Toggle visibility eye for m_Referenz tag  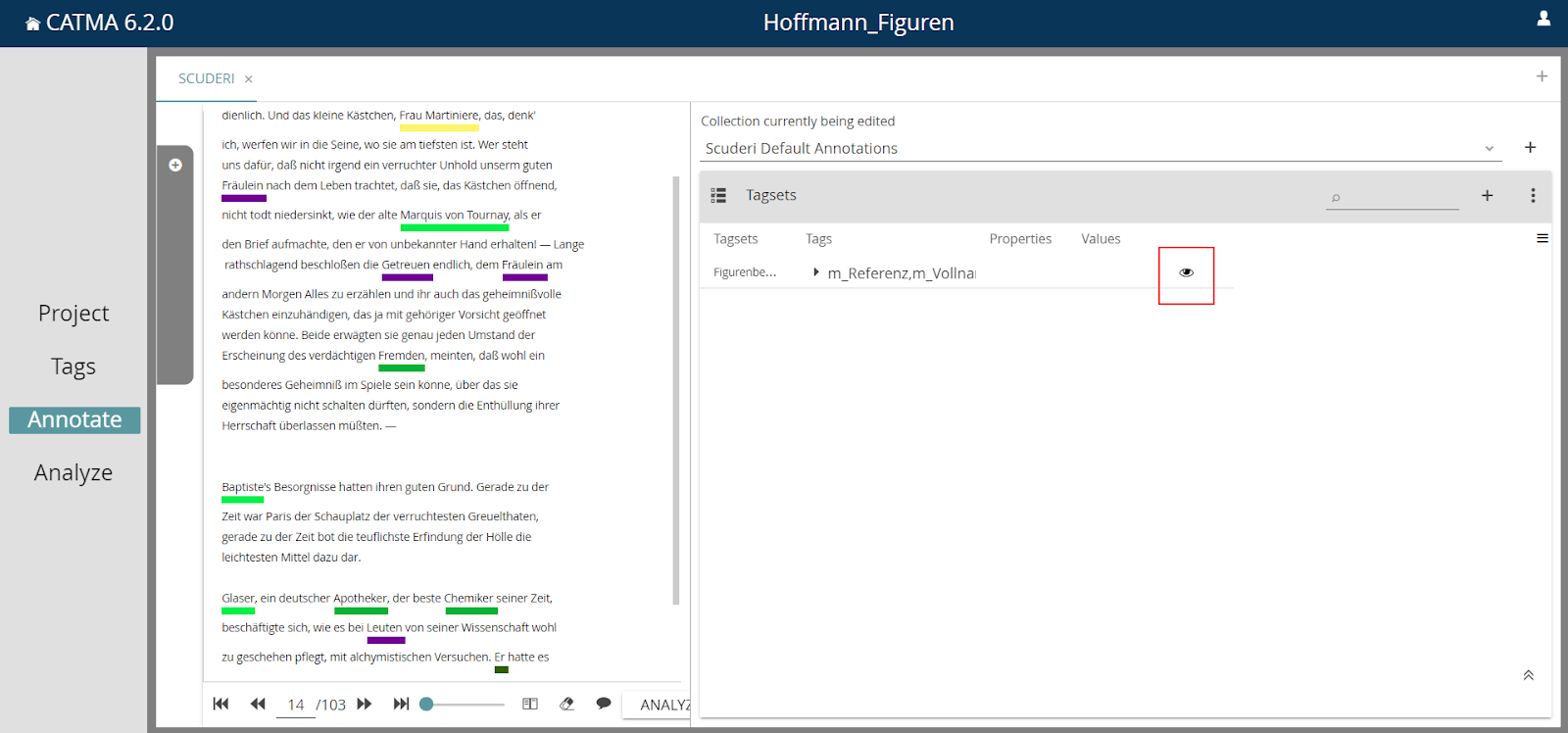pos(1186,272)
